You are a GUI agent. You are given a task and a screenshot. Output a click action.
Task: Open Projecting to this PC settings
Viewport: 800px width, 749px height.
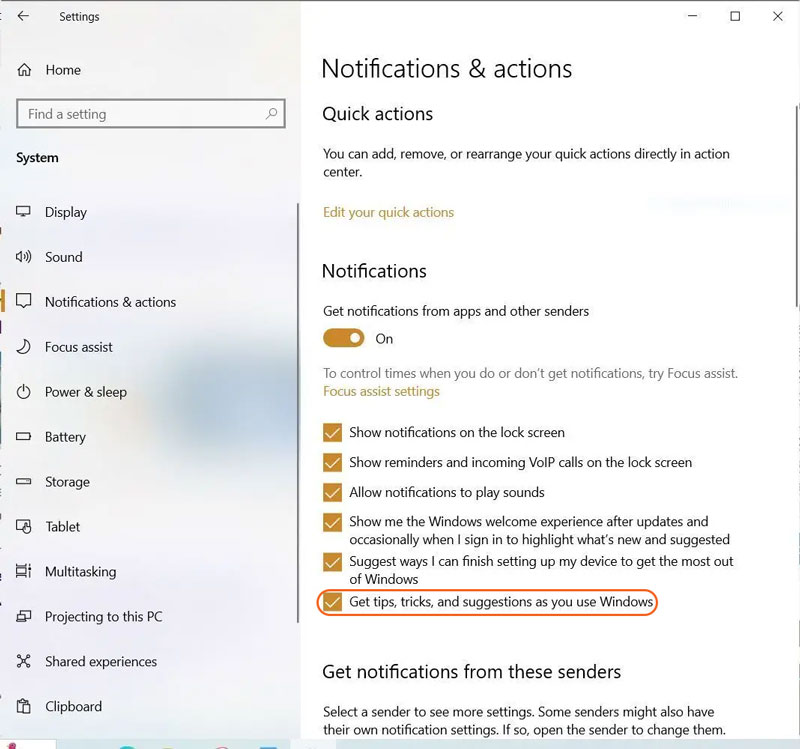click(x=104, y=616)
